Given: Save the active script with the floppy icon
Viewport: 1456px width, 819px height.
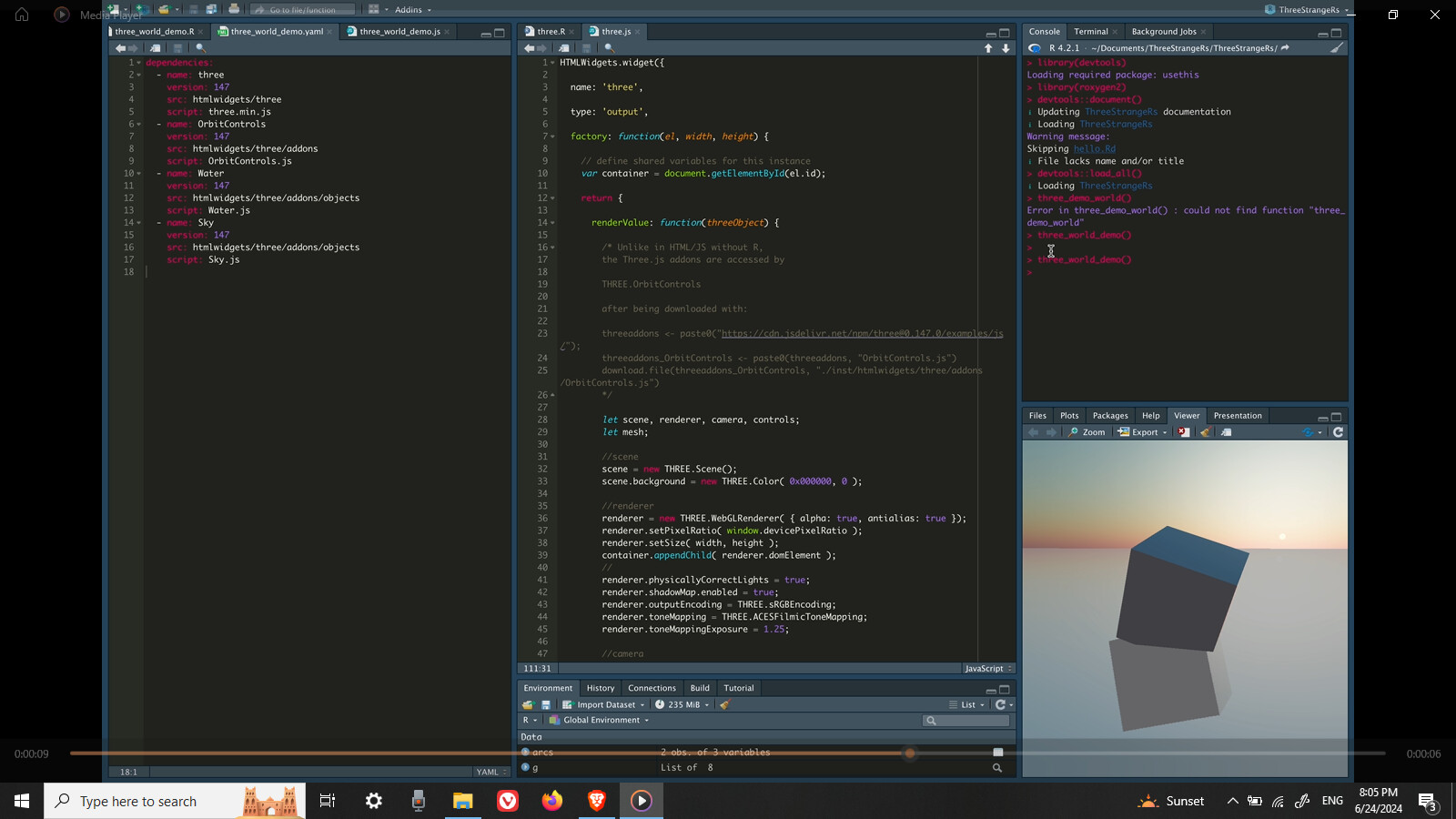Looking at the screenshot, I should click(x=193, y=9).
